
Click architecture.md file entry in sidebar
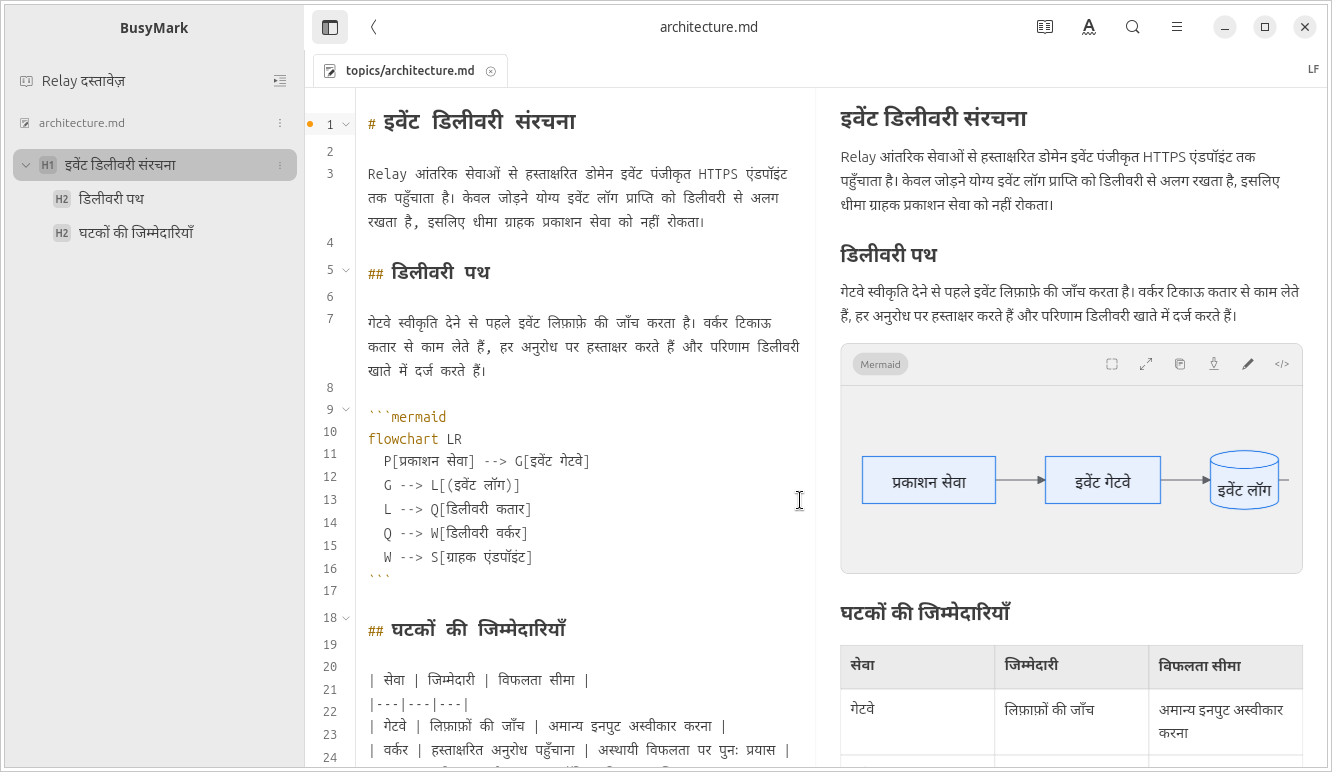[82, 123]
